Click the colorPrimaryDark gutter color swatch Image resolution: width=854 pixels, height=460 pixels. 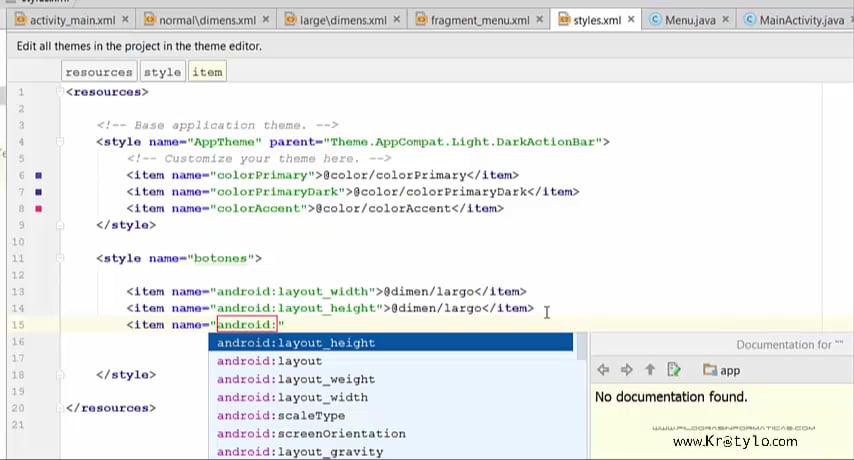click(39, 192)
